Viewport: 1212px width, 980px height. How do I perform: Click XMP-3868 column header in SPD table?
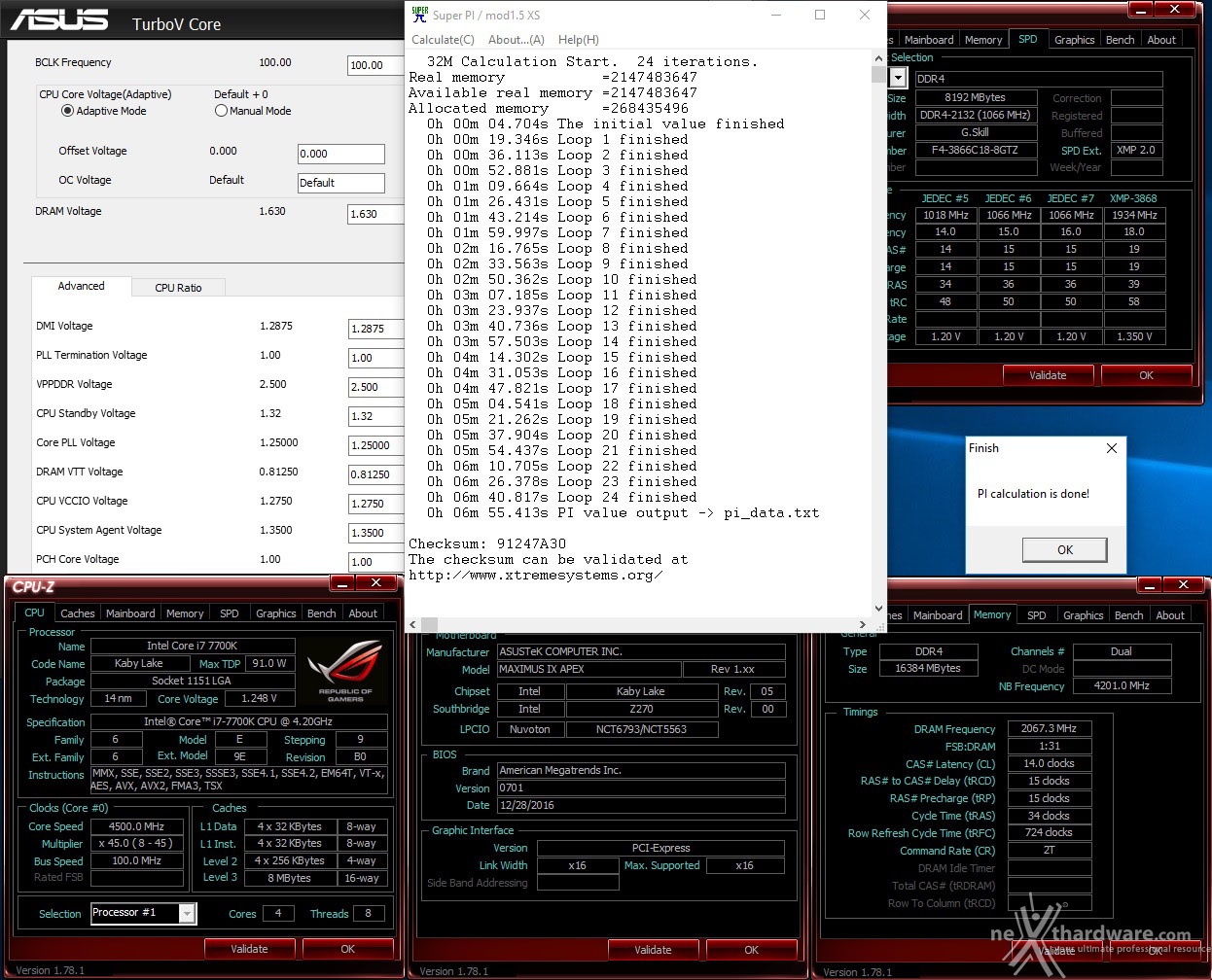click(1134, 198)
